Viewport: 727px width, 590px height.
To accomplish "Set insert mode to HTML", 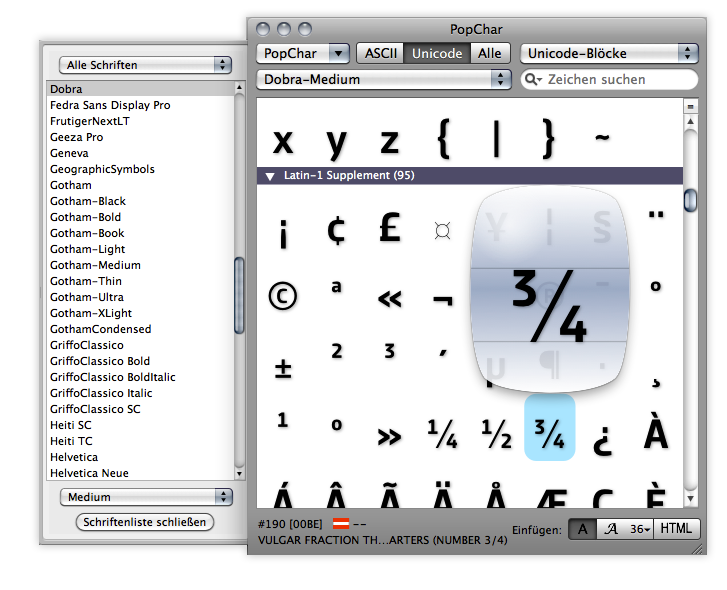I will [x=676, y=529].
